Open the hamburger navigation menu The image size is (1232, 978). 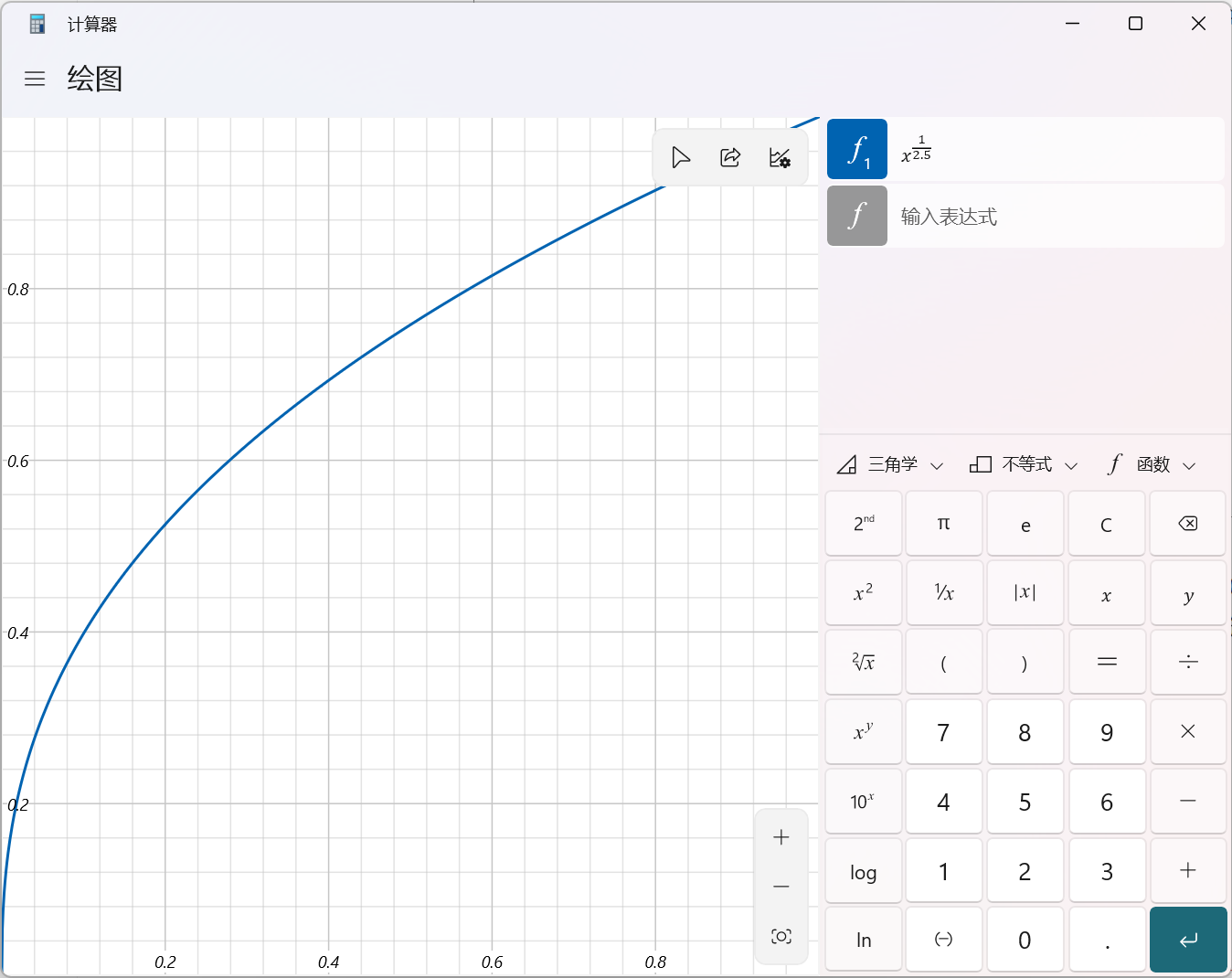pyautogui.click(x=35, y=80)
